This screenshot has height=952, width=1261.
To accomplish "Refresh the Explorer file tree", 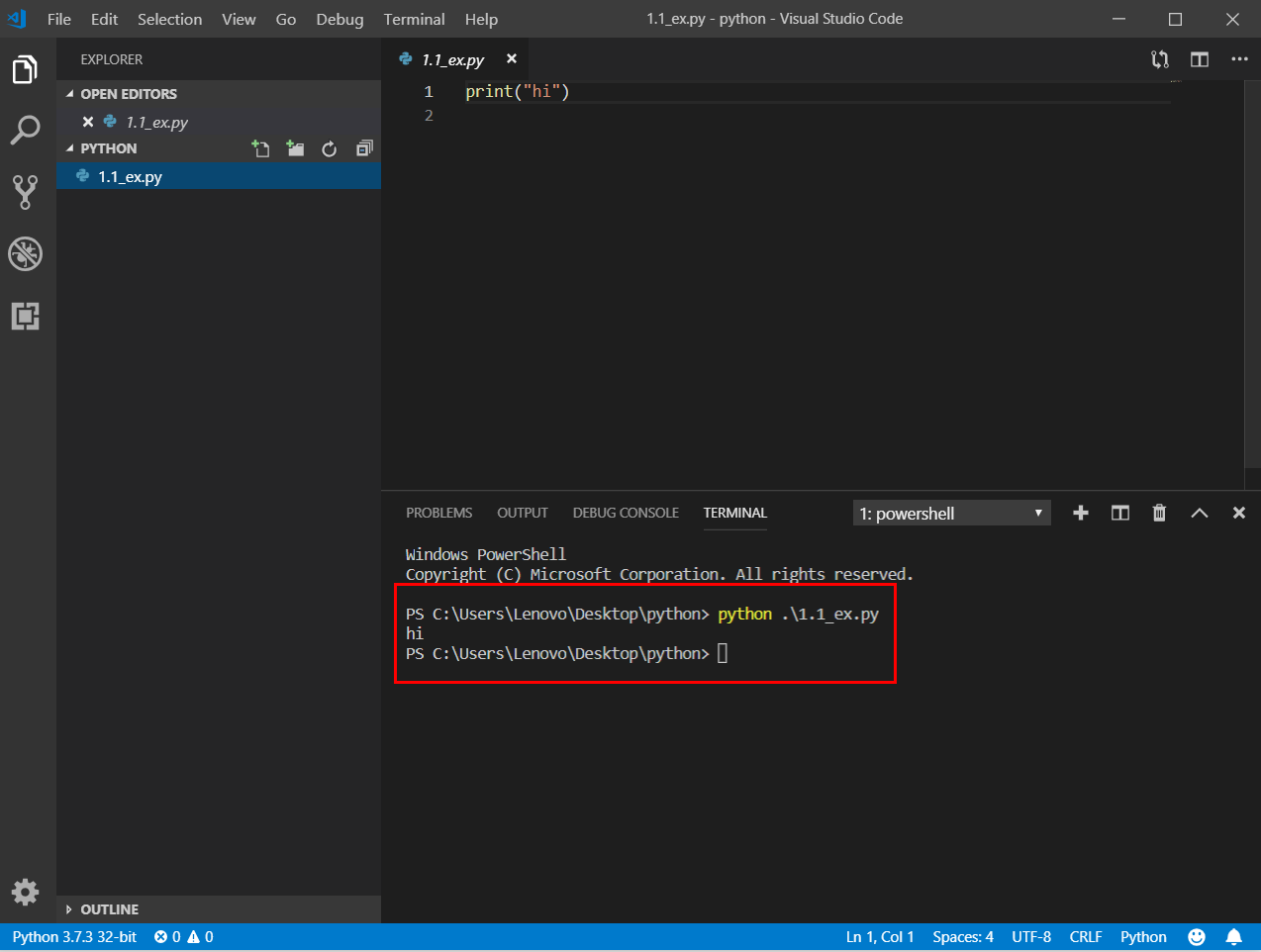I will [x=330, y=148].
